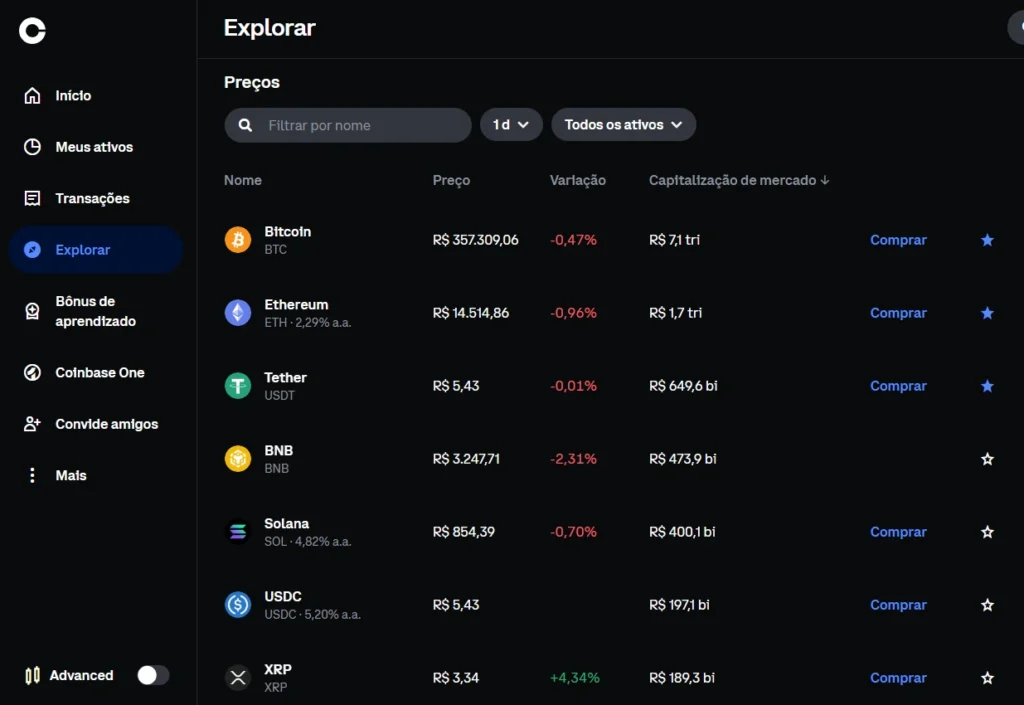Click the Início home icon
Image resolution: width=1024 pixels, height=705 pixels.
pos(32,95)
